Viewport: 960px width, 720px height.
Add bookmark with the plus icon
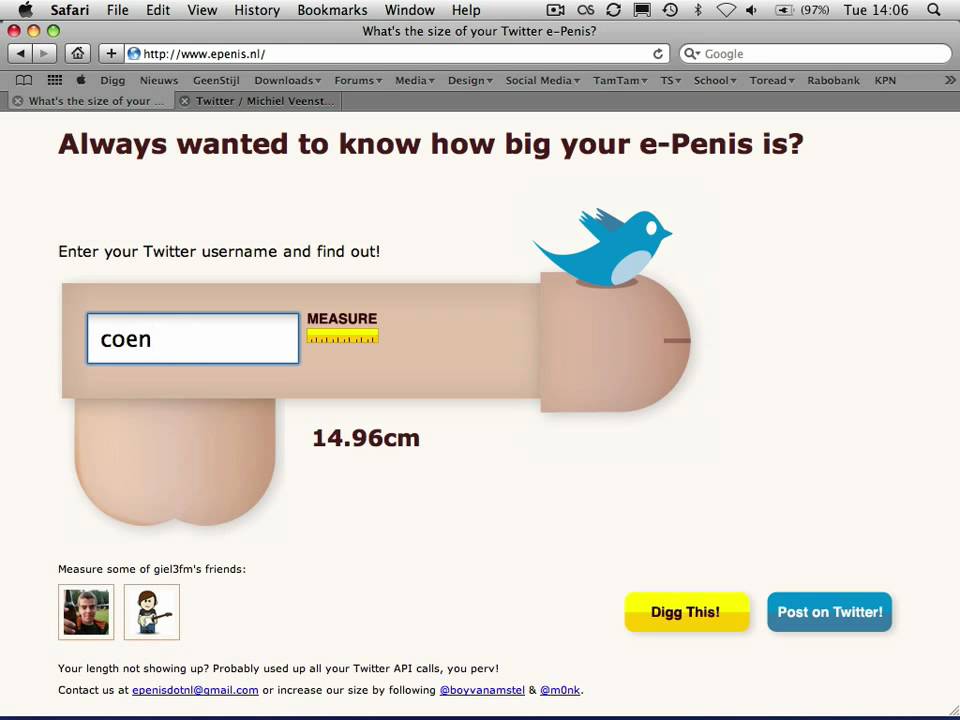111,54
